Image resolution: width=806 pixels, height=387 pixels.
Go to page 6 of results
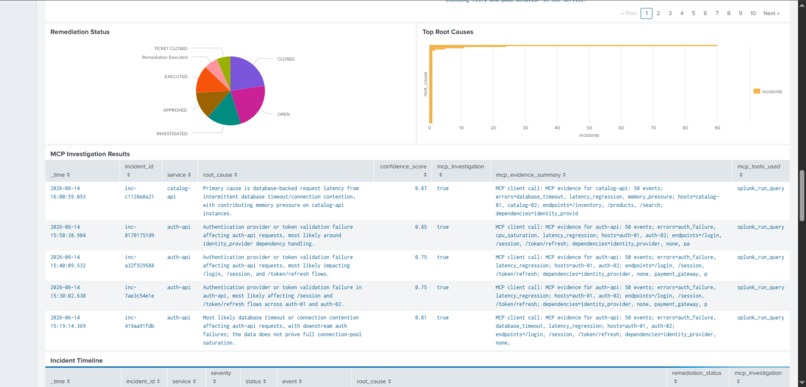(705, 13)
